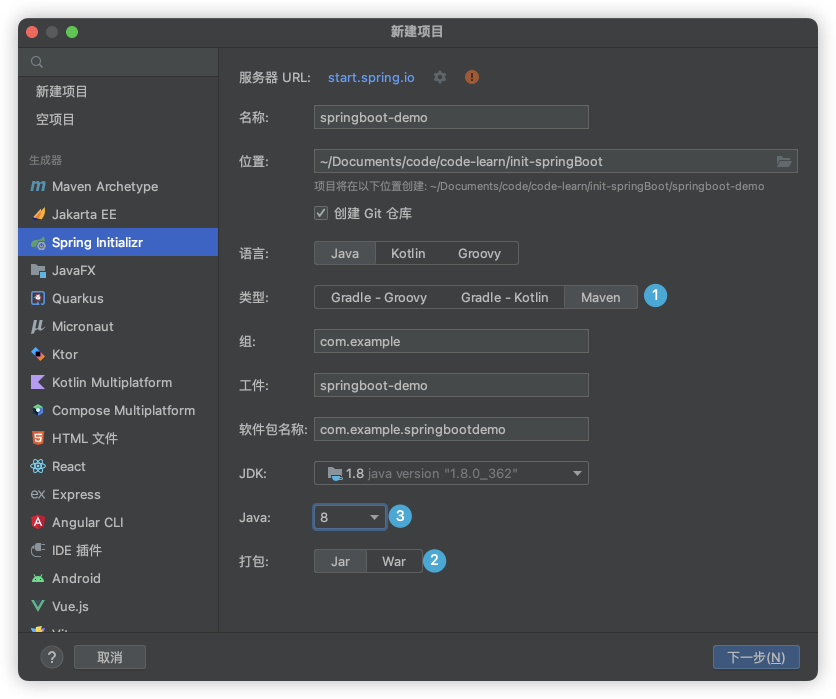The height and width of the screenshot is (699, 836).
Task: Select Empty Project in sidebar
Action: tap(55, 119)
